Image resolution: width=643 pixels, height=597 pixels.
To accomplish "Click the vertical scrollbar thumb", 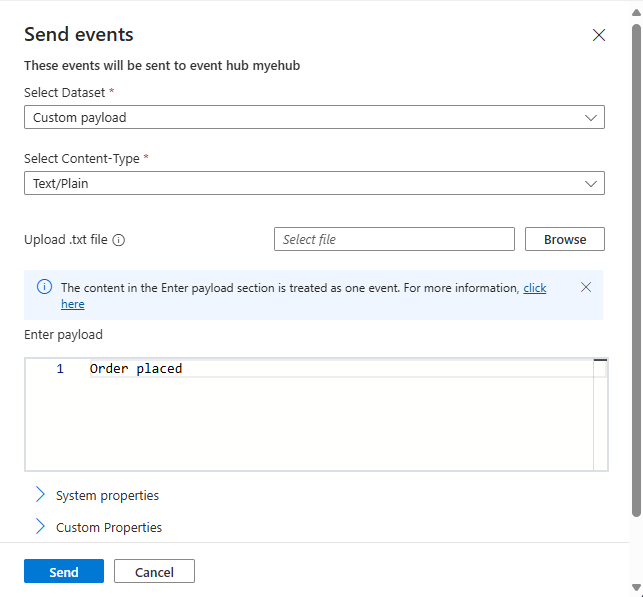I will point(636,271).
